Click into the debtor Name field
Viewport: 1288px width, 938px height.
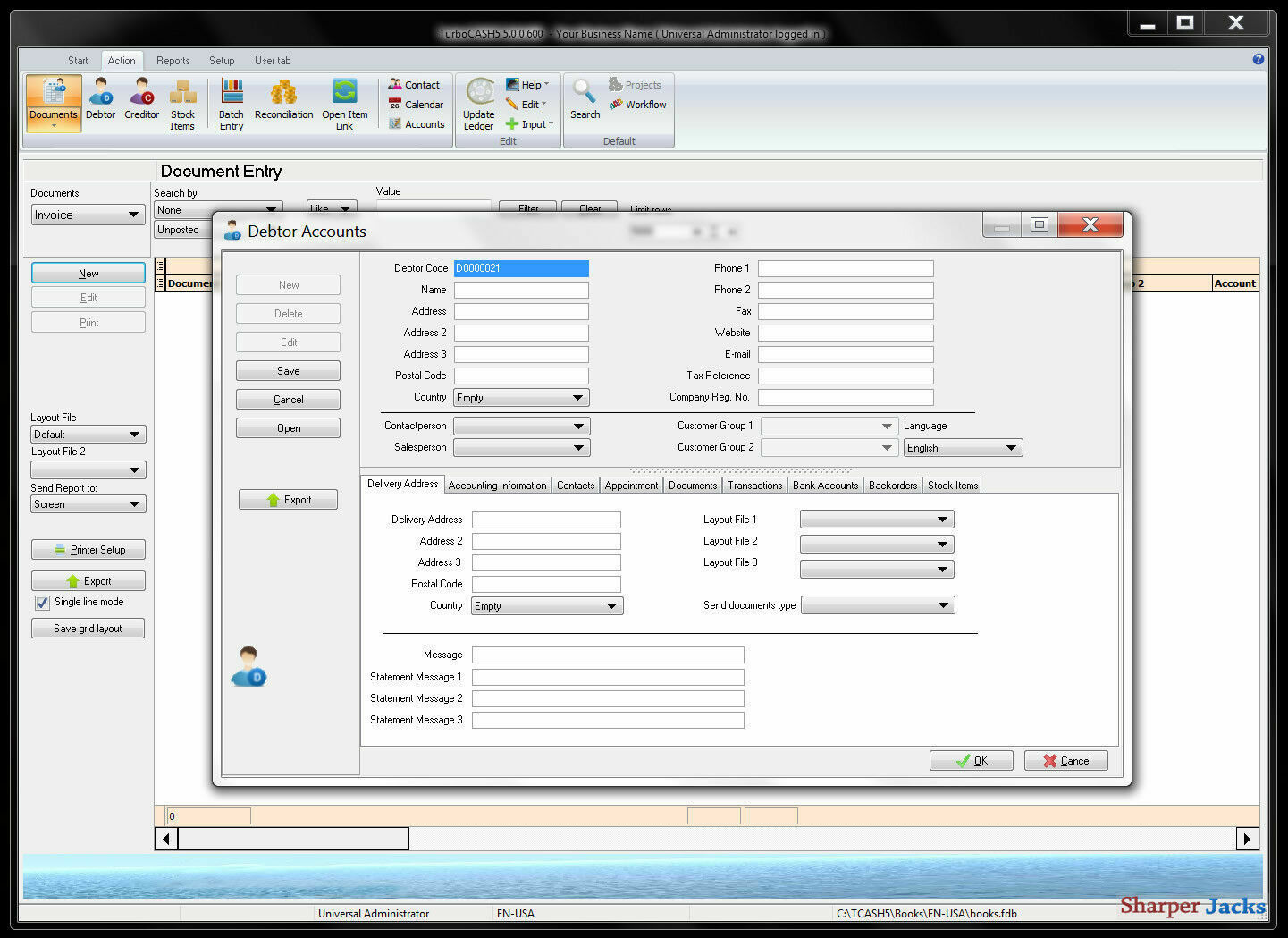[521, 290]
